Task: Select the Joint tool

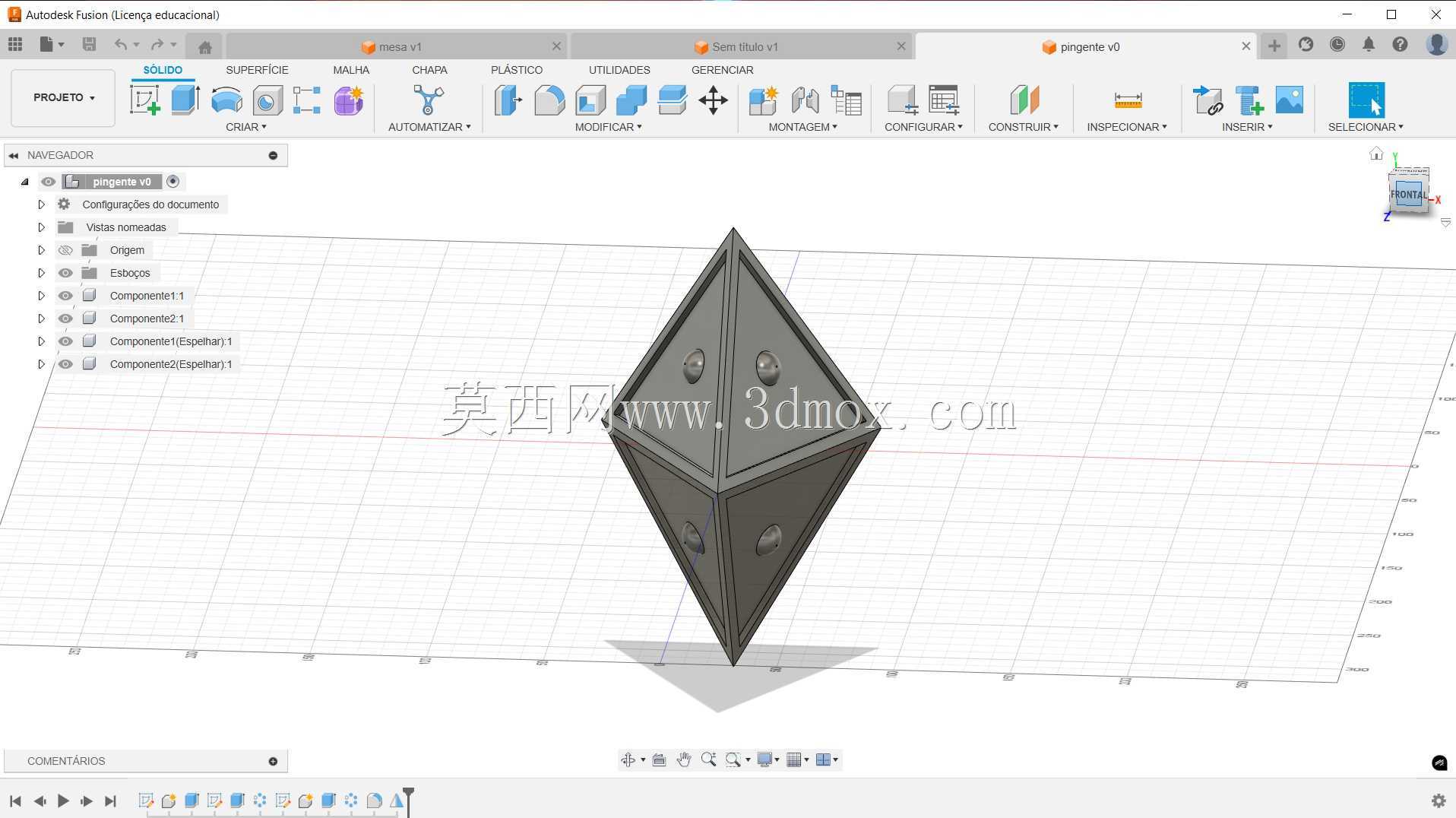Action: coord(805,100)
